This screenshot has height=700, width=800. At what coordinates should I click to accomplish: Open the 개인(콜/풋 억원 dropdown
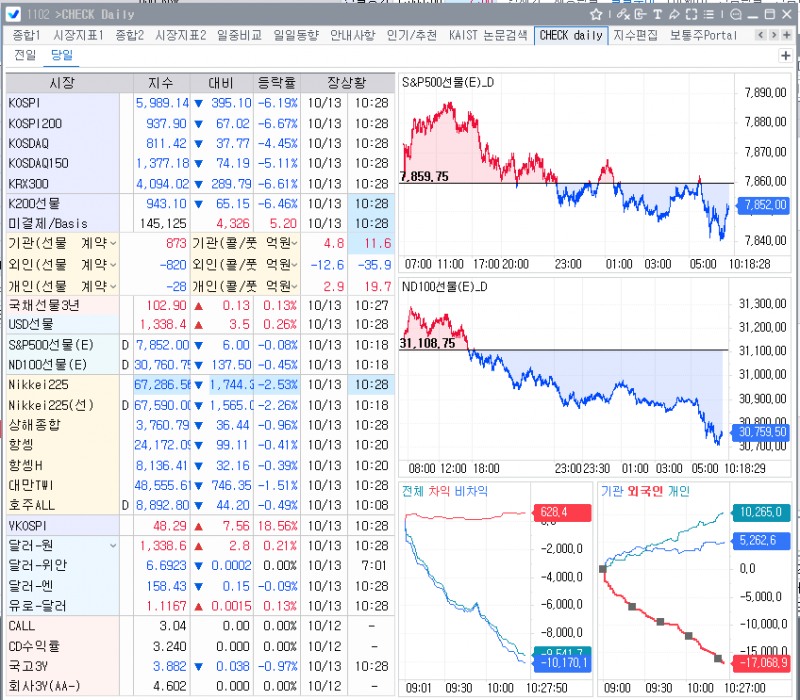[x=294, y=286]
